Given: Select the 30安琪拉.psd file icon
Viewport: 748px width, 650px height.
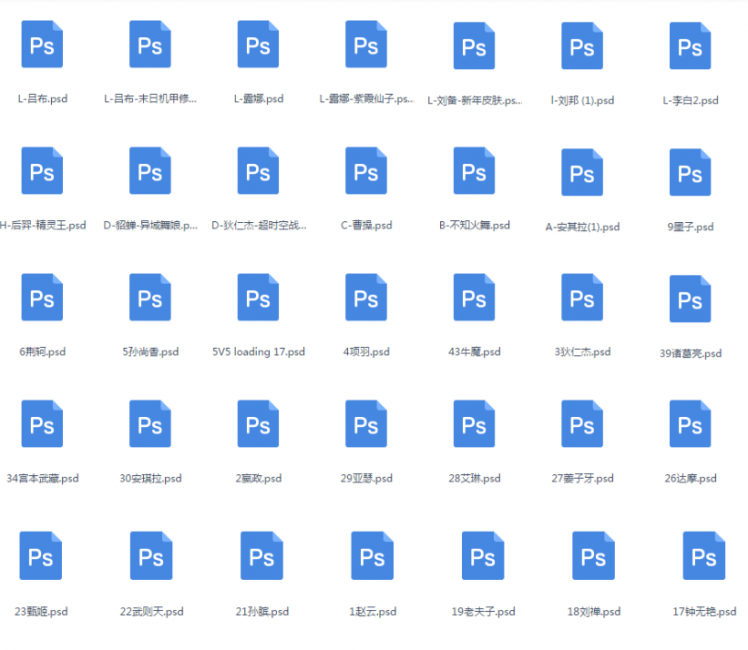Looking at the screenshot, I should click(150, 423).
